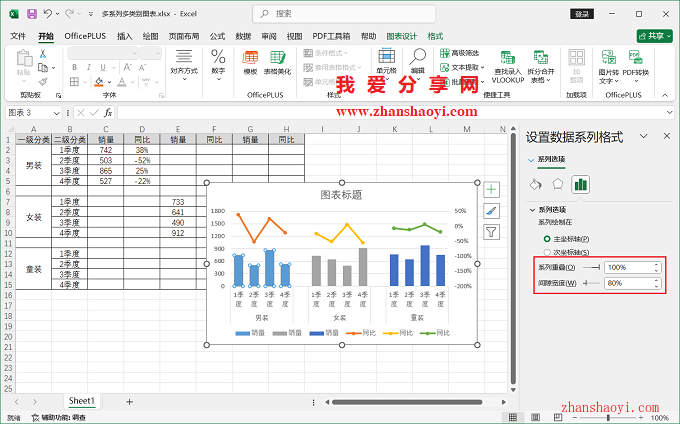Click the Font color A icon

pos(122,82)
